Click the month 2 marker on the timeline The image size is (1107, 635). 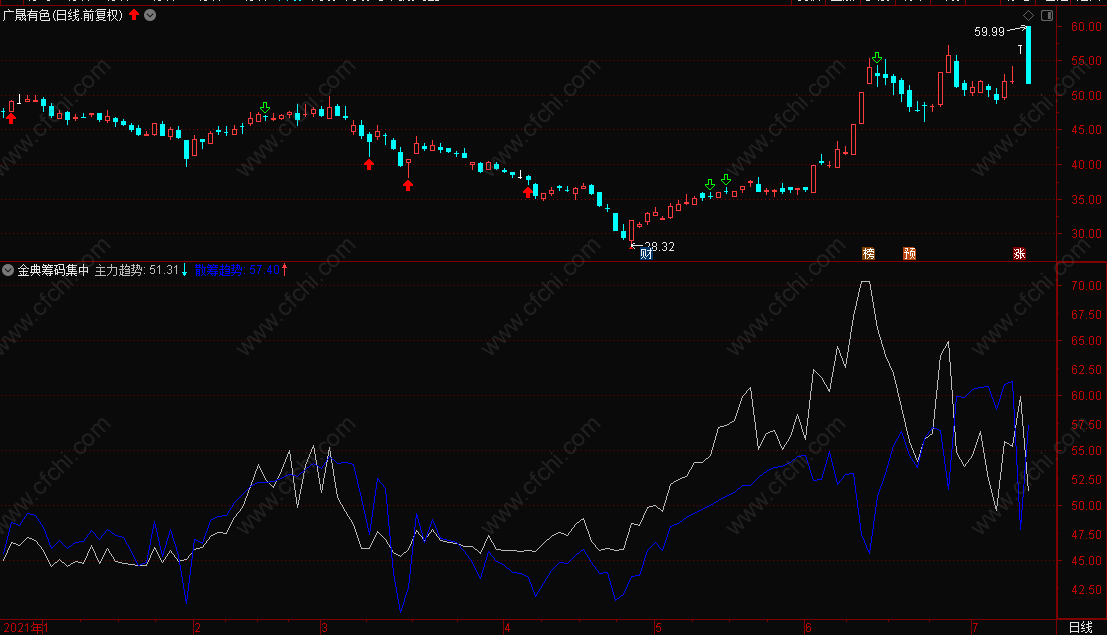click(x=197, y=628)
